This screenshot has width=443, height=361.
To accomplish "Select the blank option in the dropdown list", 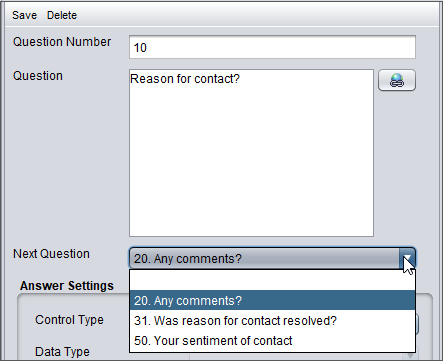I will [272, 280].
